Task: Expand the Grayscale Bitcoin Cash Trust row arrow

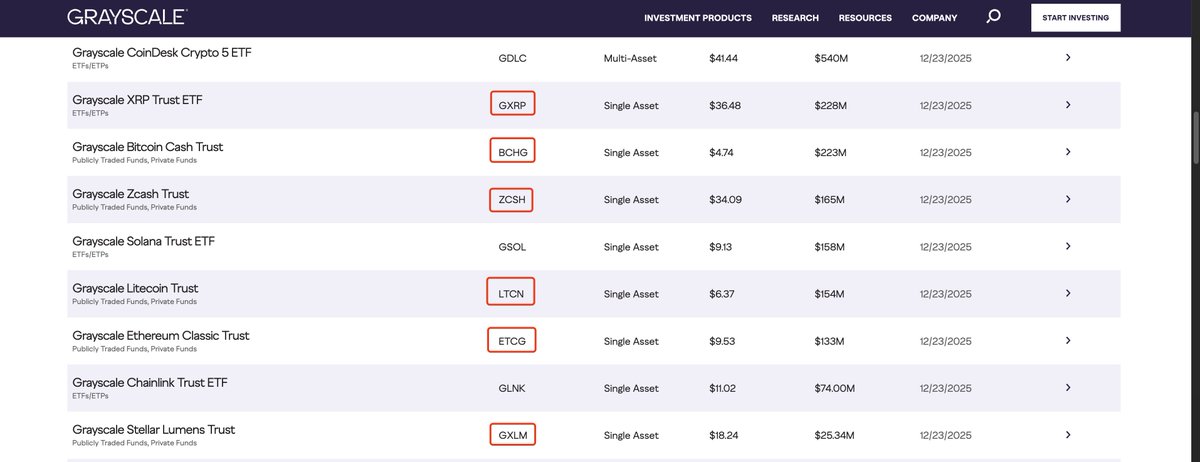Action: click(x=1068, y=152)
